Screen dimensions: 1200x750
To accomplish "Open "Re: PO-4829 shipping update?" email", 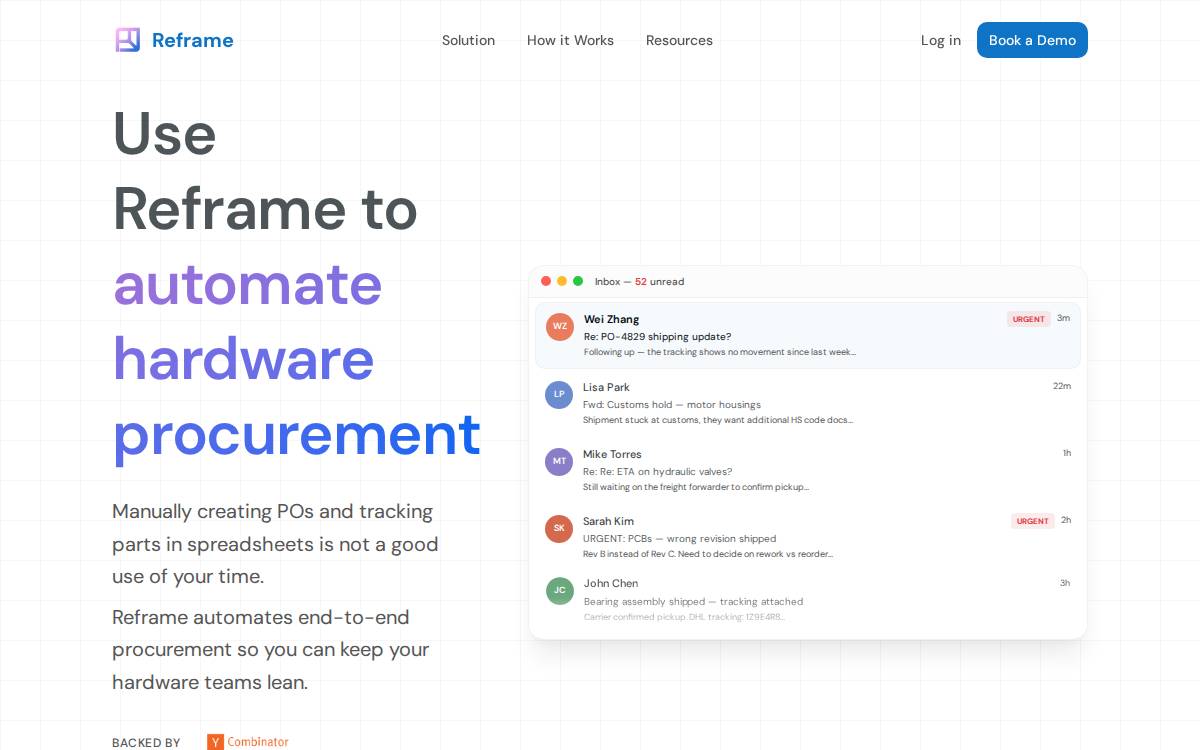I will coord(657,337).
